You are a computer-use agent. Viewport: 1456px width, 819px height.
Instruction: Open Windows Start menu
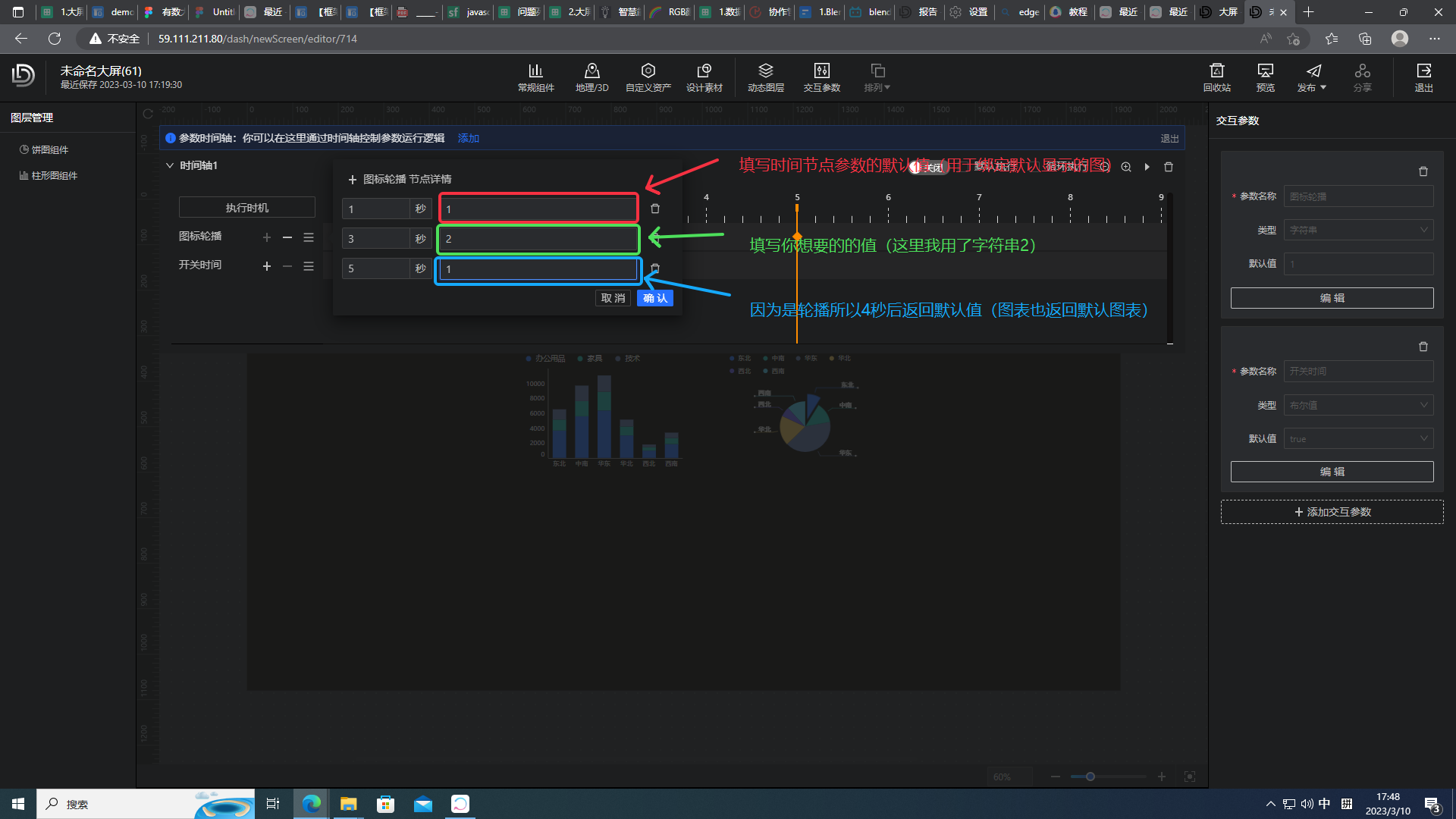pos(18,804)
